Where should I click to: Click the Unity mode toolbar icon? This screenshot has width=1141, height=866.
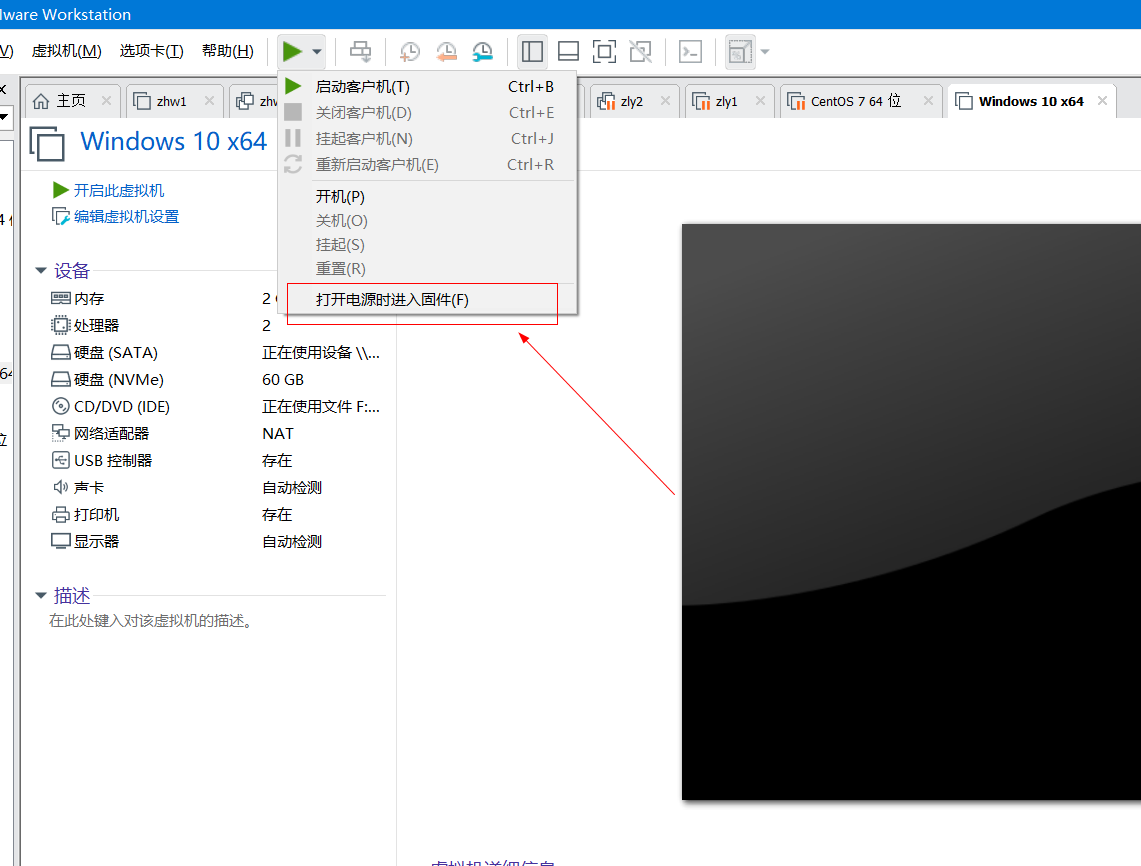point(640,52)
